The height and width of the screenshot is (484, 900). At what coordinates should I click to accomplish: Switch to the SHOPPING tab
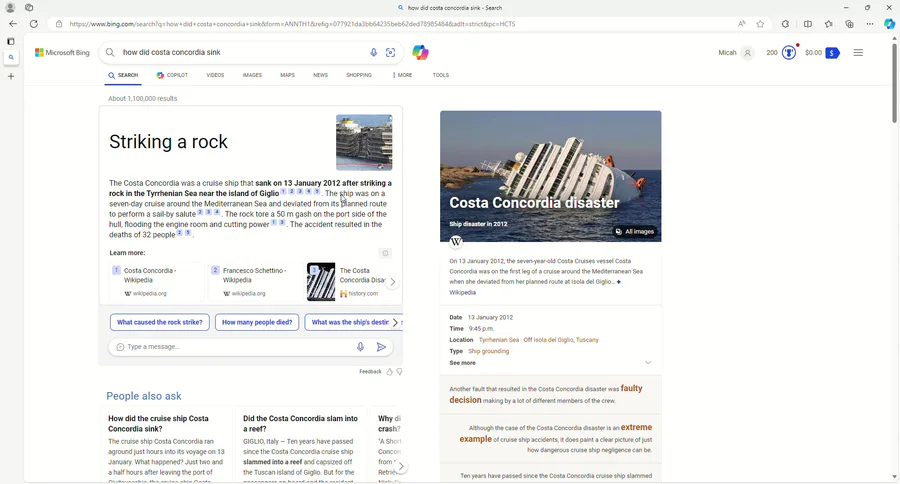coord(359,75)
